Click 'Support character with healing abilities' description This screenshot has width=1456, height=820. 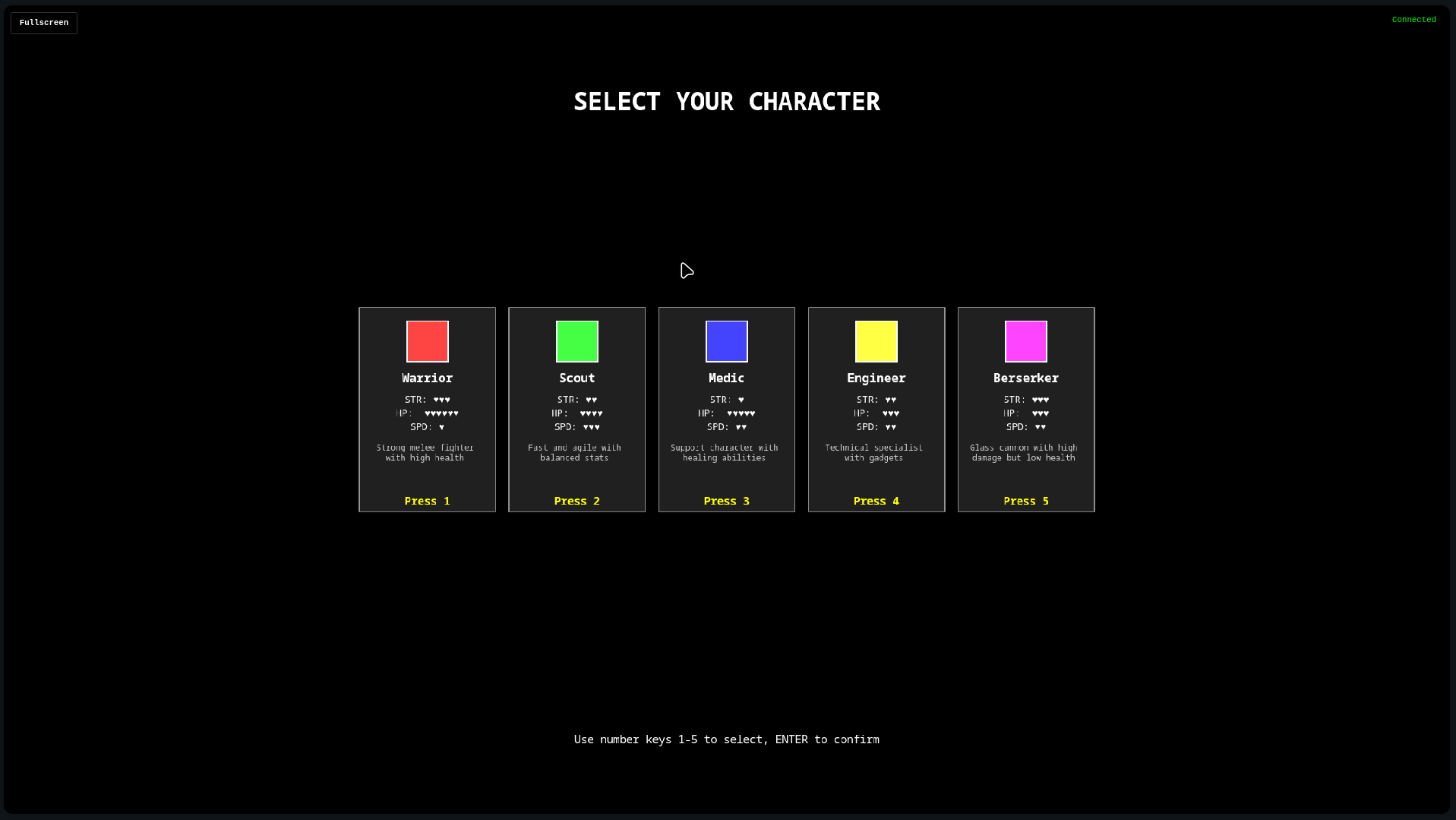725,453
